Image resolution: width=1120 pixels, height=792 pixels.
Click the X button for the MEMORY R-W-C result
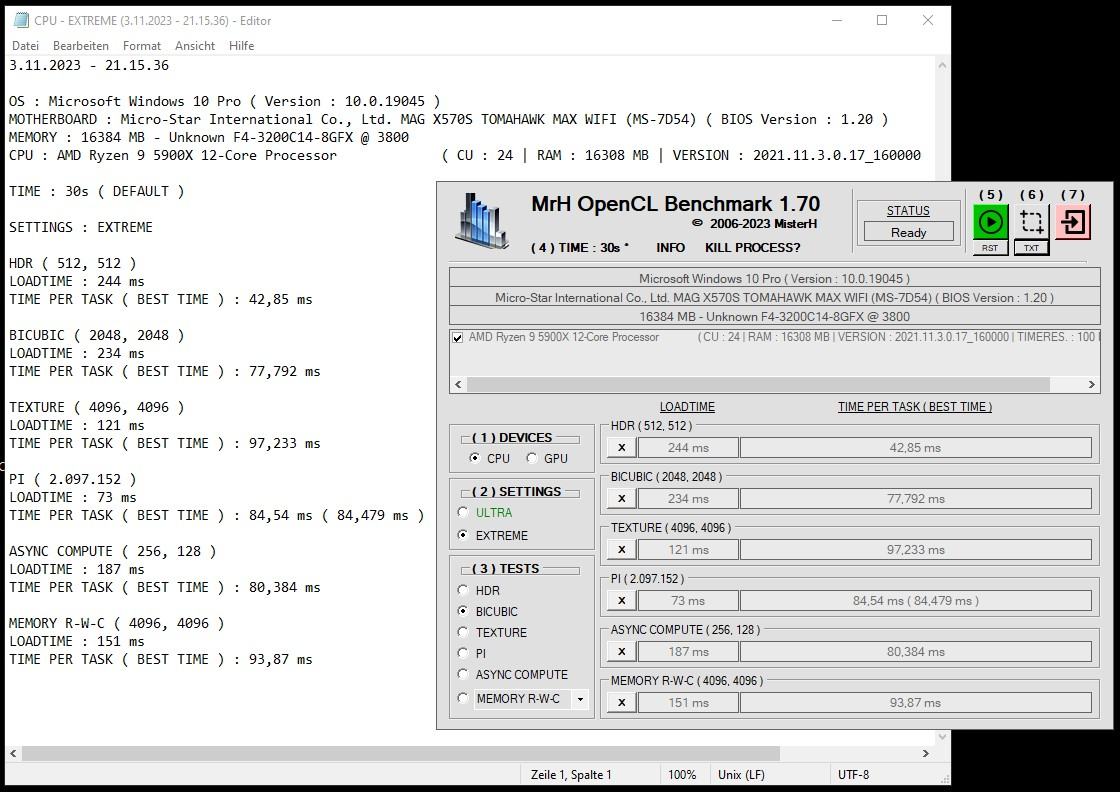point(621,703)
